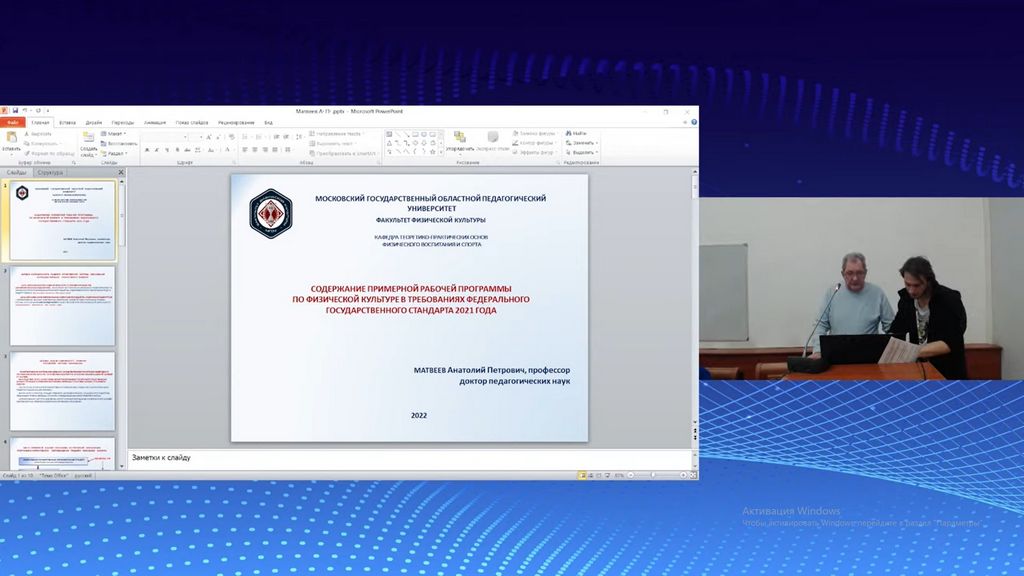This screenshot has height=576, width=1024.
Task: Open the Select (Выделить) dropdown
Action: (581, 153)
